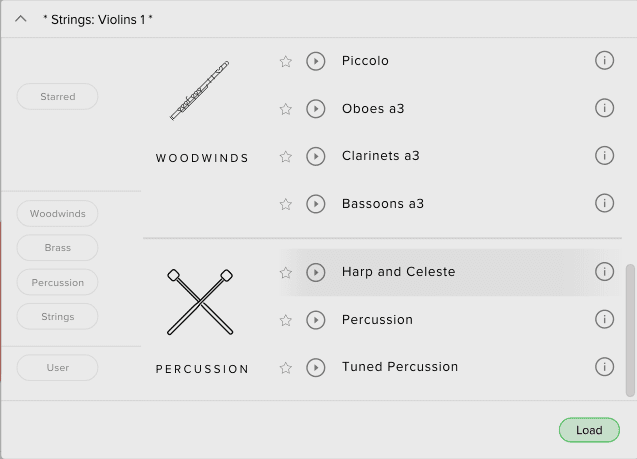This screenshot has height=459, width=637.
Task: Open info for Bassoons a3
Action: [x=604, y=203]
